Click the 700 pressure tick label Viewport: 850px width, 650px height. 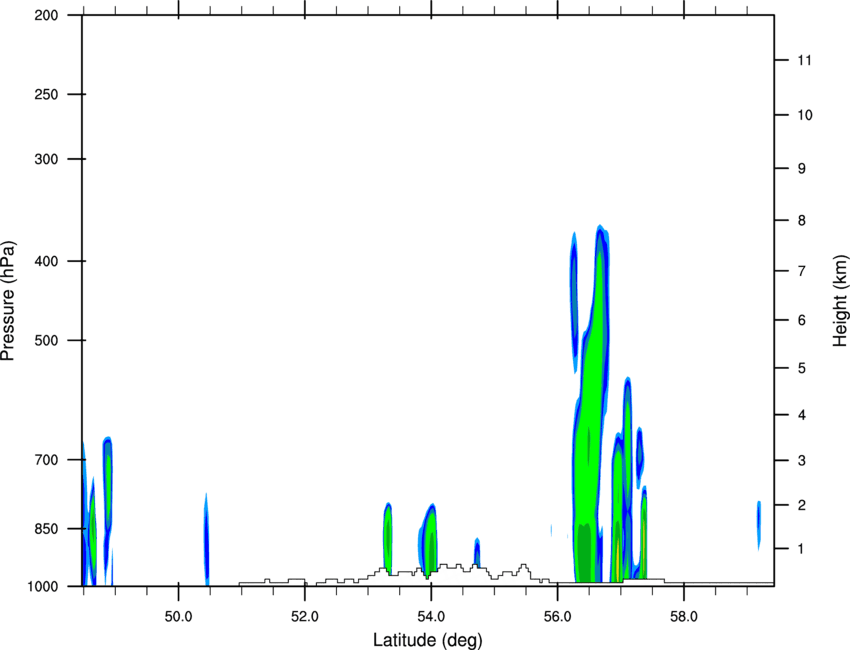pos(47,460)
